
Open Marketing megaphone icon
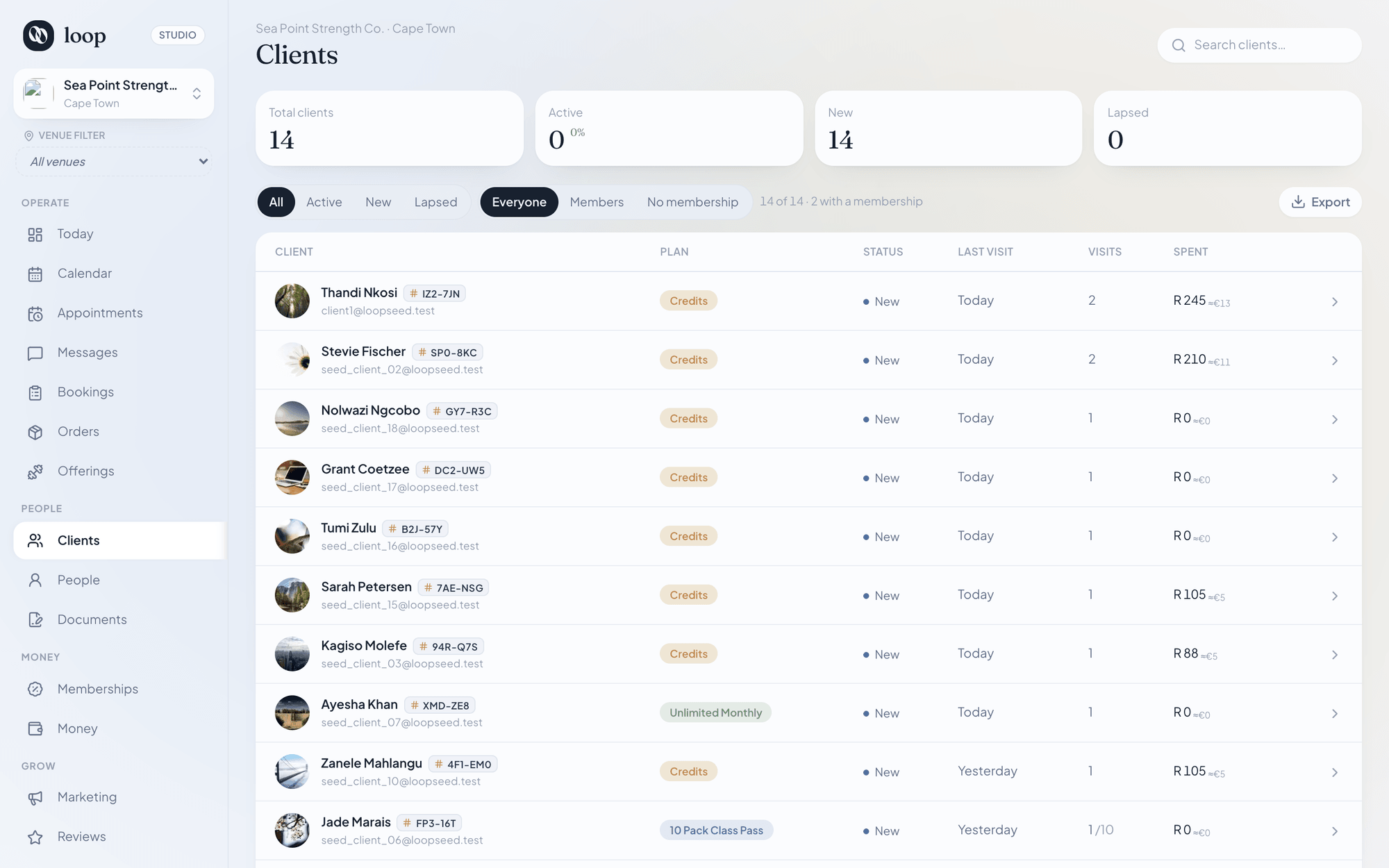pos(35,798)
